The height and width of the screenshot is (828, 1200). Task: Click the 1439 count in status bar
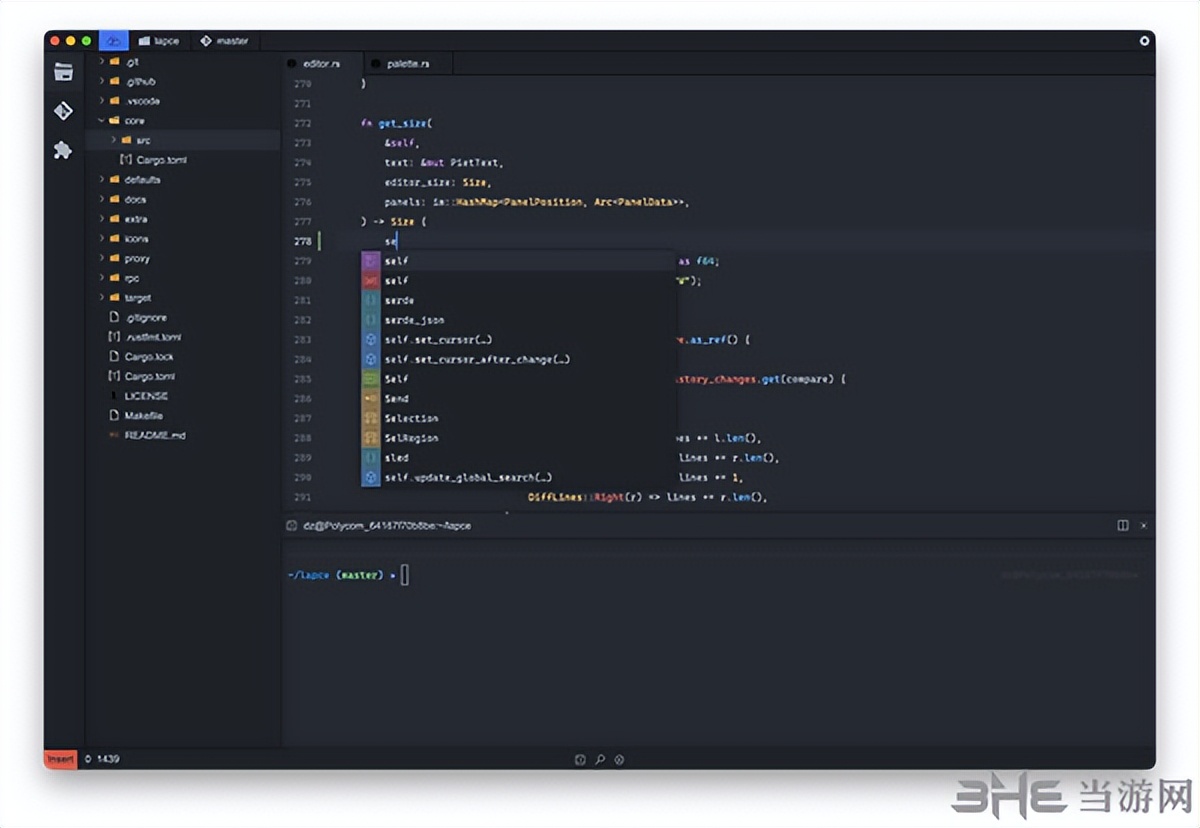pos(108,759)
